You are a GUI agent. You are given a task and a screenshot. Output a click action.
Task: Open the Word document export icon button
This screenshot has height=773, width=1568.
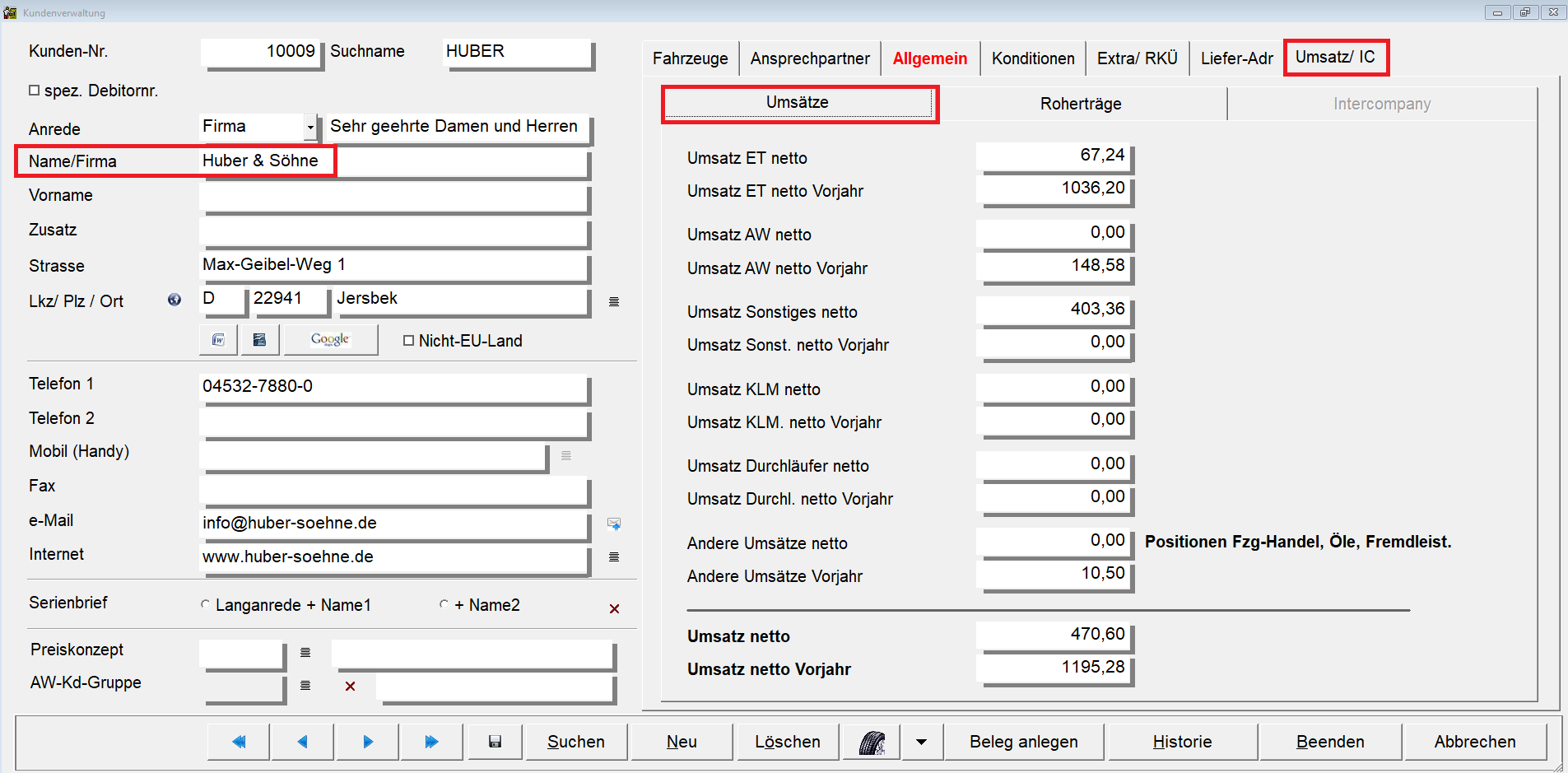[218, 340]
